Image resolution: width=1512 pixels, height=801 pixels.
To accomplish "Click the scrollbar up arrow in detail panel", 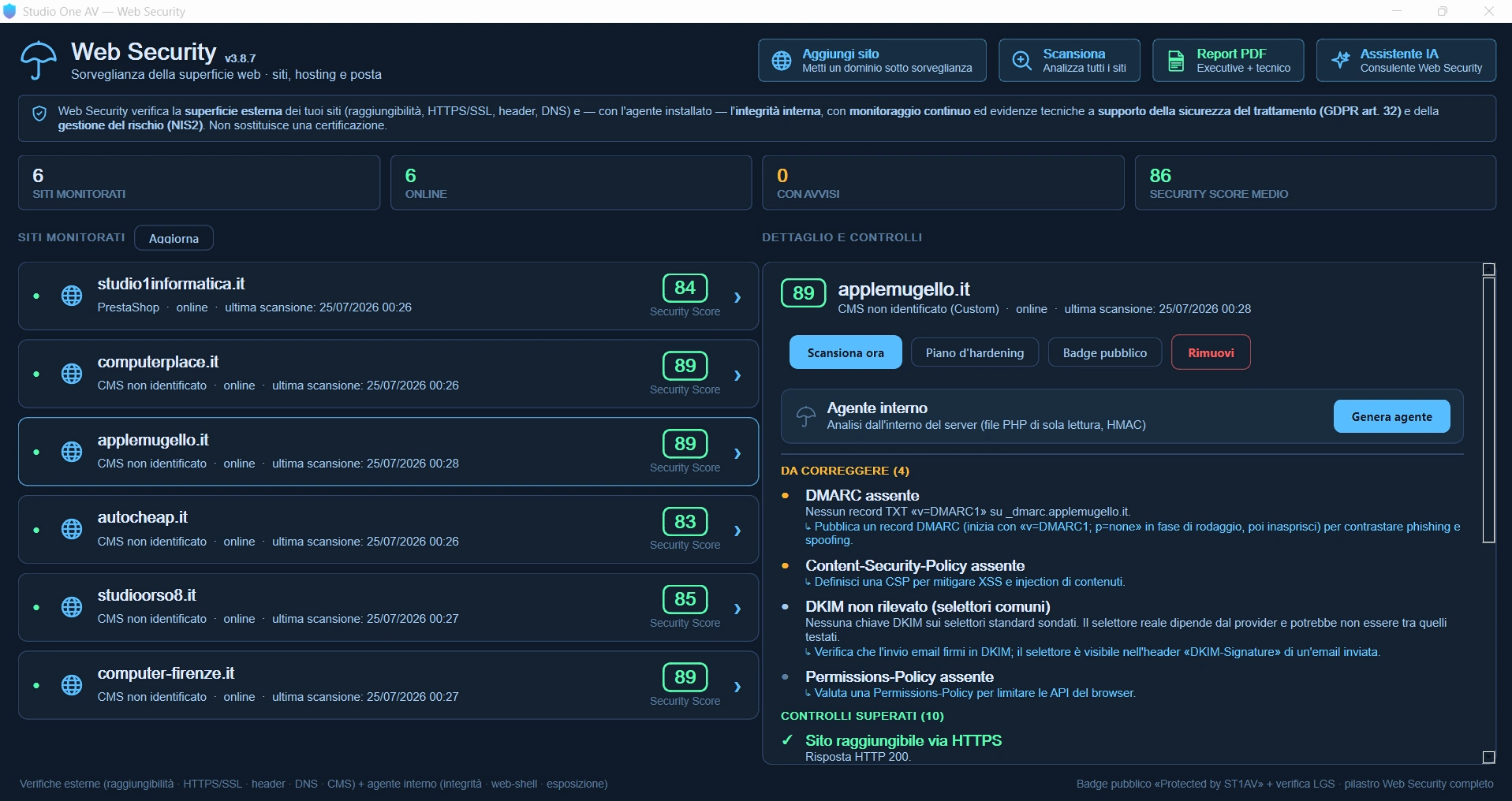I will (x=1488, y=270).
